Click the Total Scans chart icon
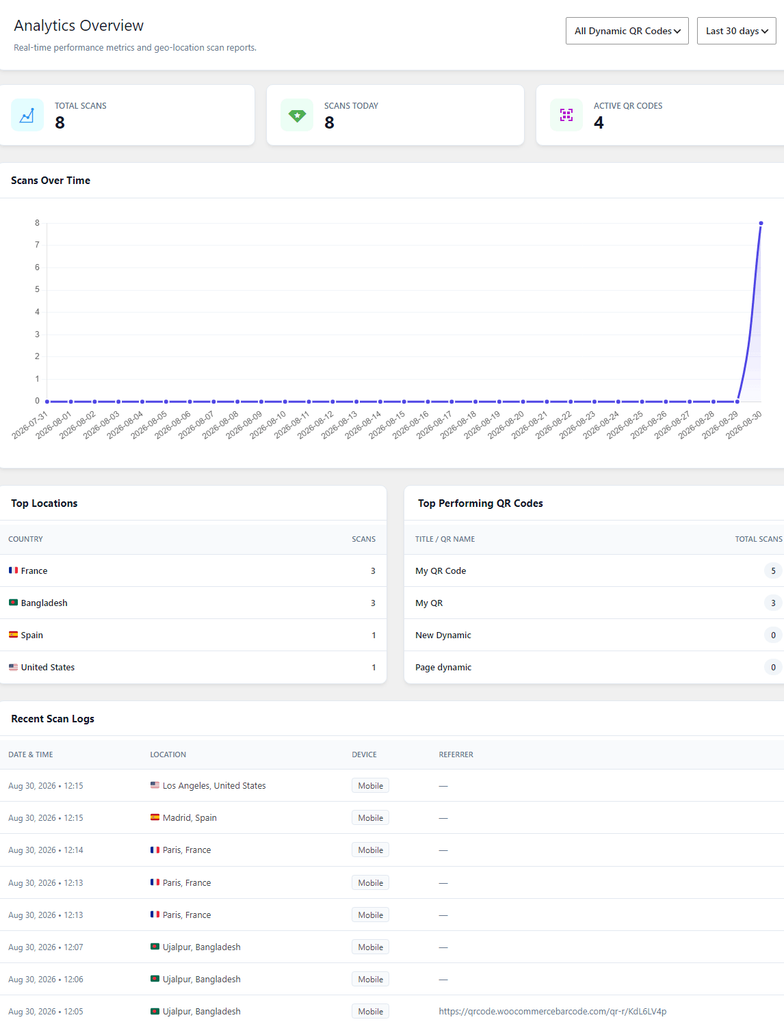This screenshot has height=1024, width=784. pos(27,116)
